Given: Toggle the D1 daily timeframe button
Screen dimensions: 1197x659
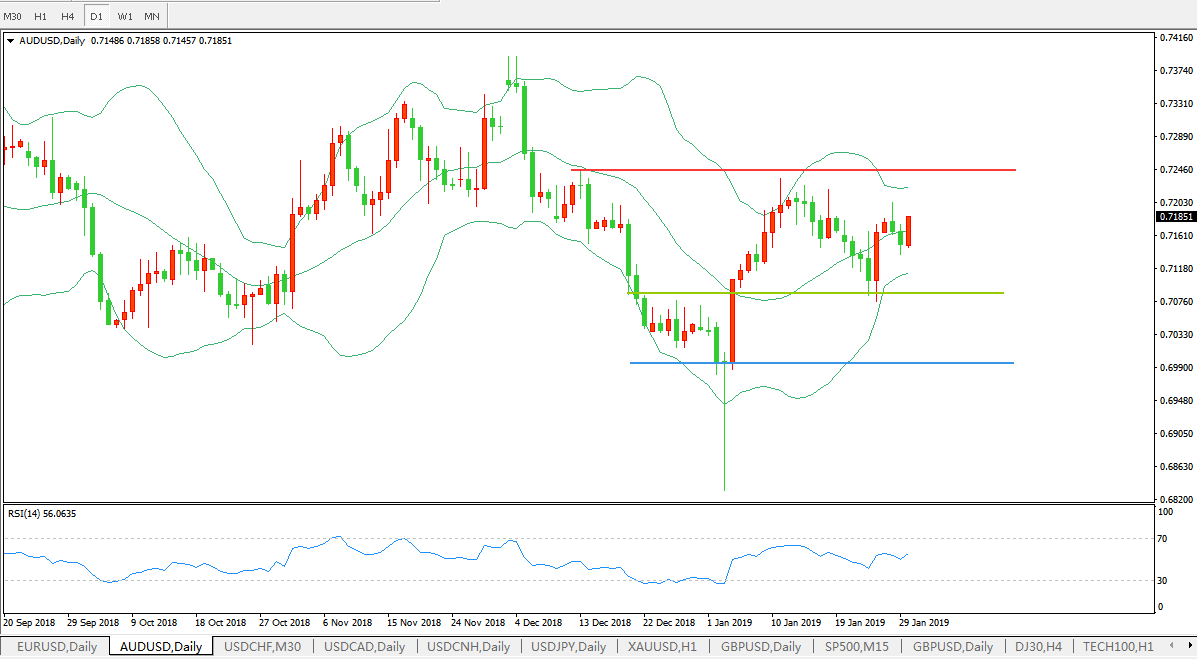Looking at the screenshot, I should click(96, 16).
